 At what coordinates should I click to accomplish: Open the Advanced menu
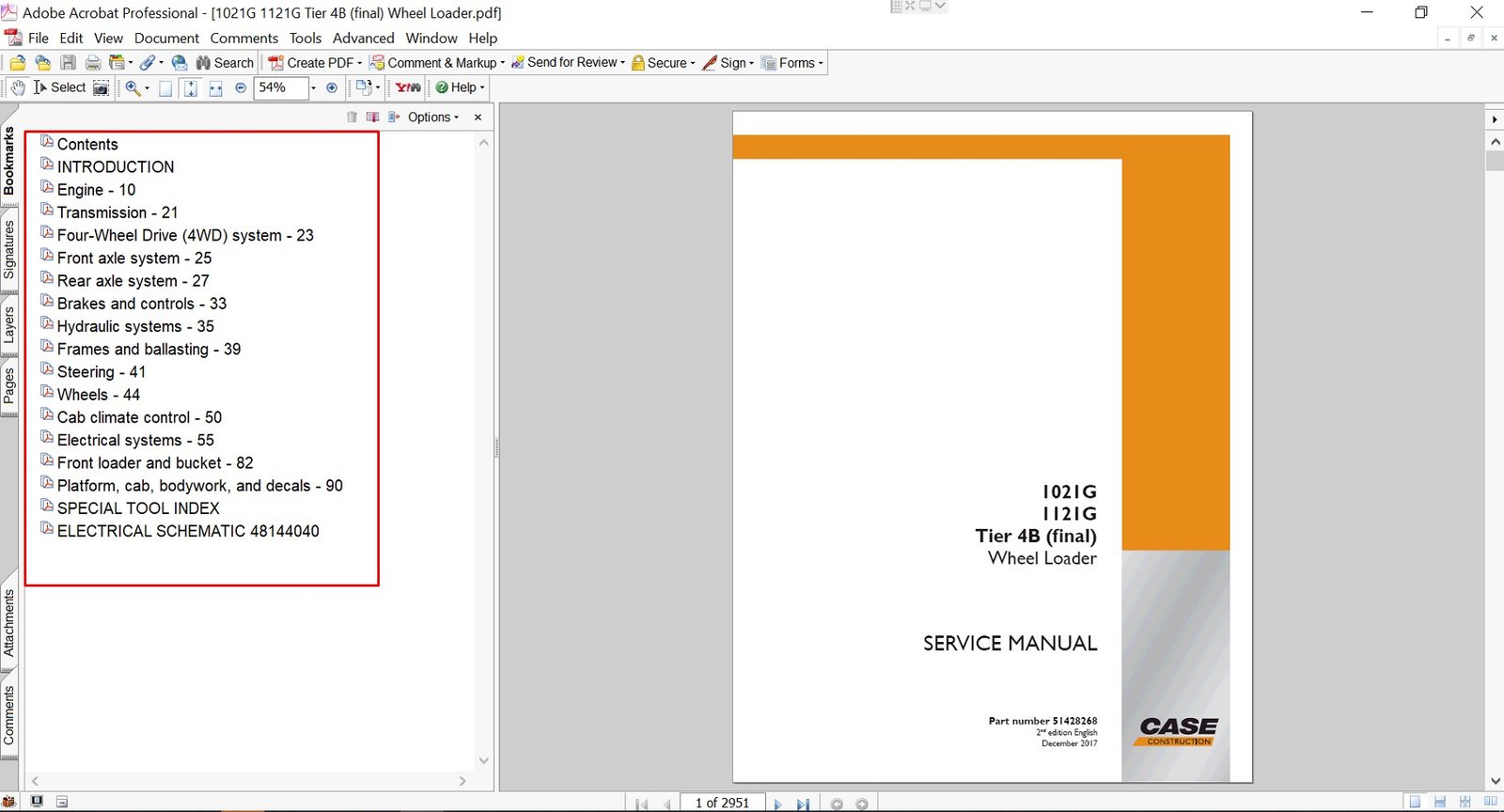pyautogui.click(x=363, y=39)
